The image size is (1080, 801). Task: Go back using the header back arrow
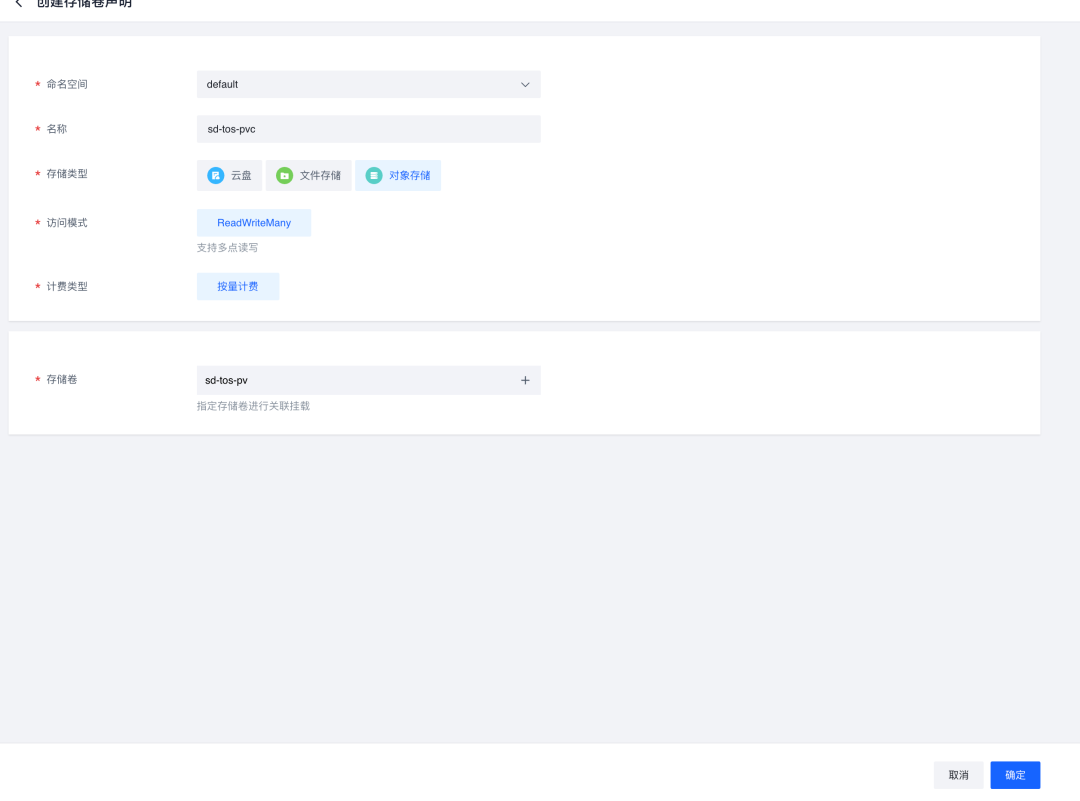click(x=18, y=4)
